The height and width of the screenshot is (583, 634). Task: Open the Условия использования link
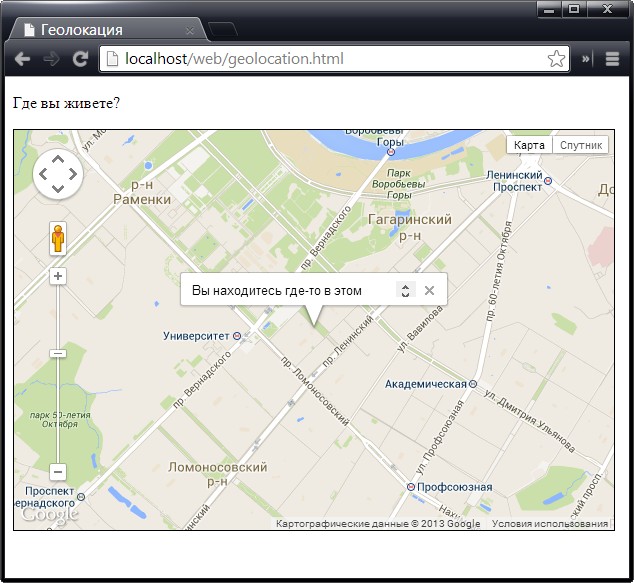pos(550,524)
